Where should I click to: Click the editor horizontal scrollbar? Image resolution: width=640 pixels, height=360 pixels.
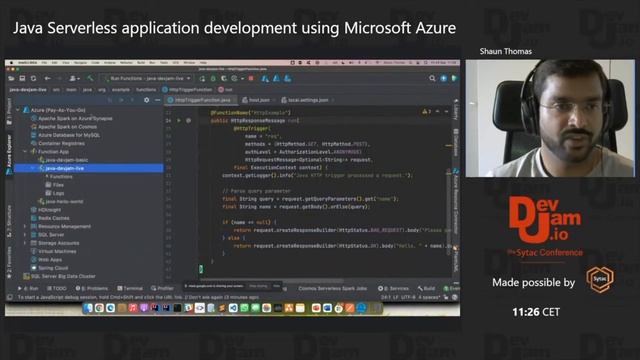(x=271, y=281)
